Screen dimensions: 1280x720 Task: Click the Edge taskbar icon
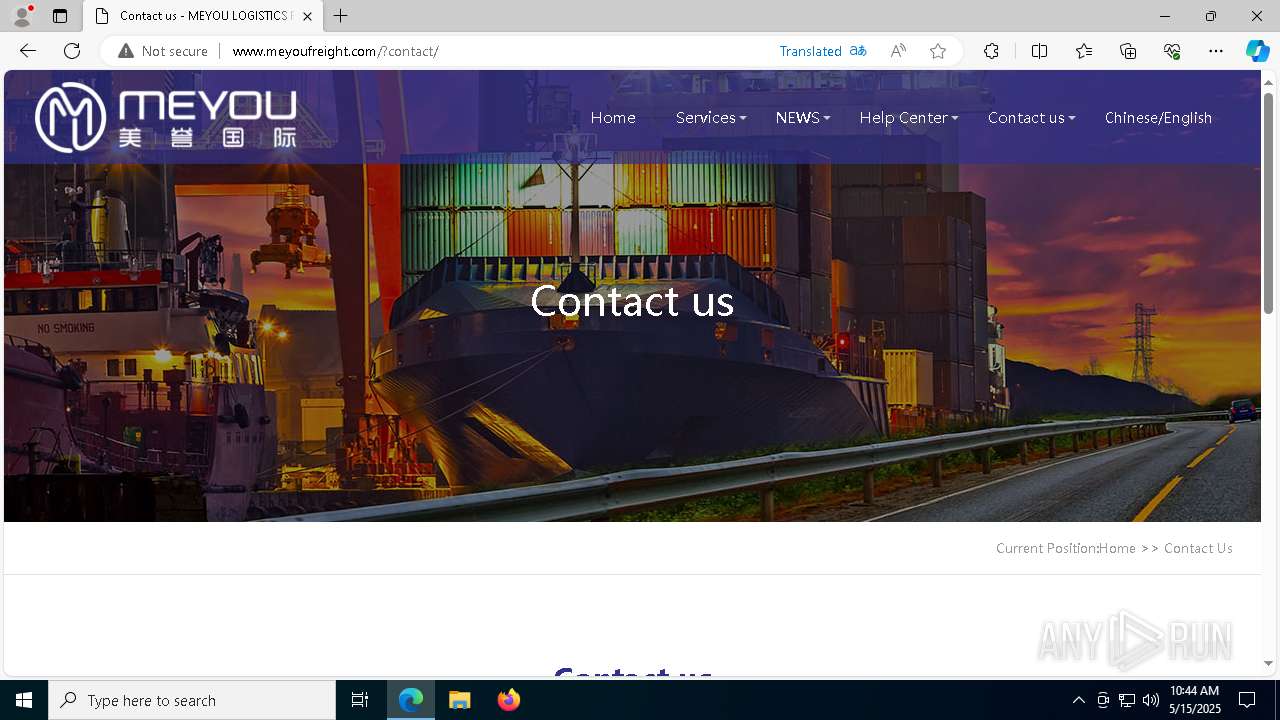tap(411, 700)
